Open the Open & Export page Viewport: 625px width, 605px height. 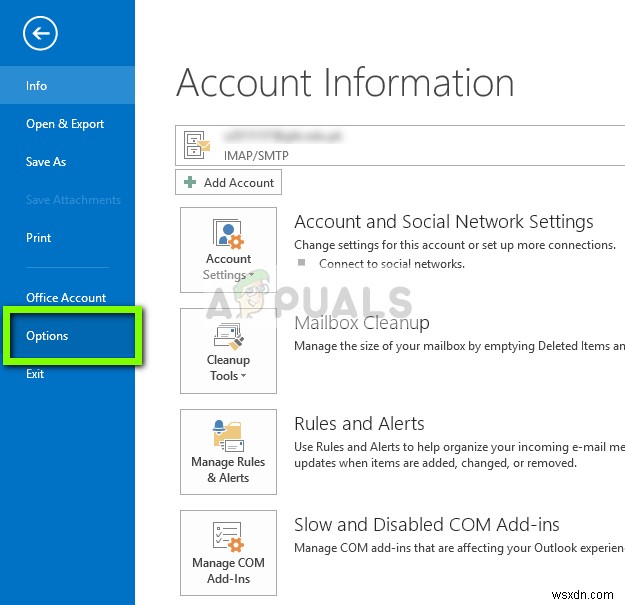pyautogui.click(x=65, y=124)
